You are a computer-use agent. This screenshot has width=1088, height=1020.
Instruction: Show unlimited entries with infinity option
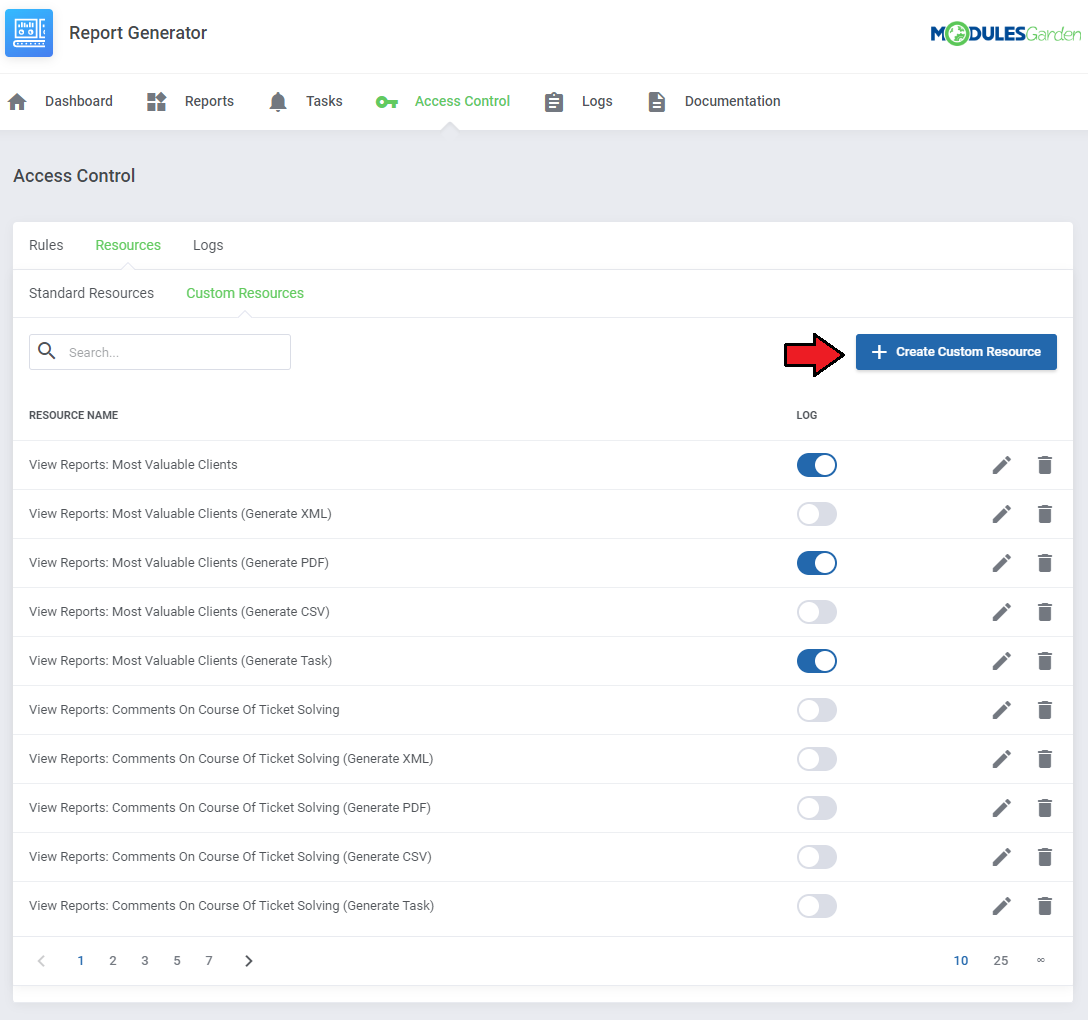tap(1041, 960)
